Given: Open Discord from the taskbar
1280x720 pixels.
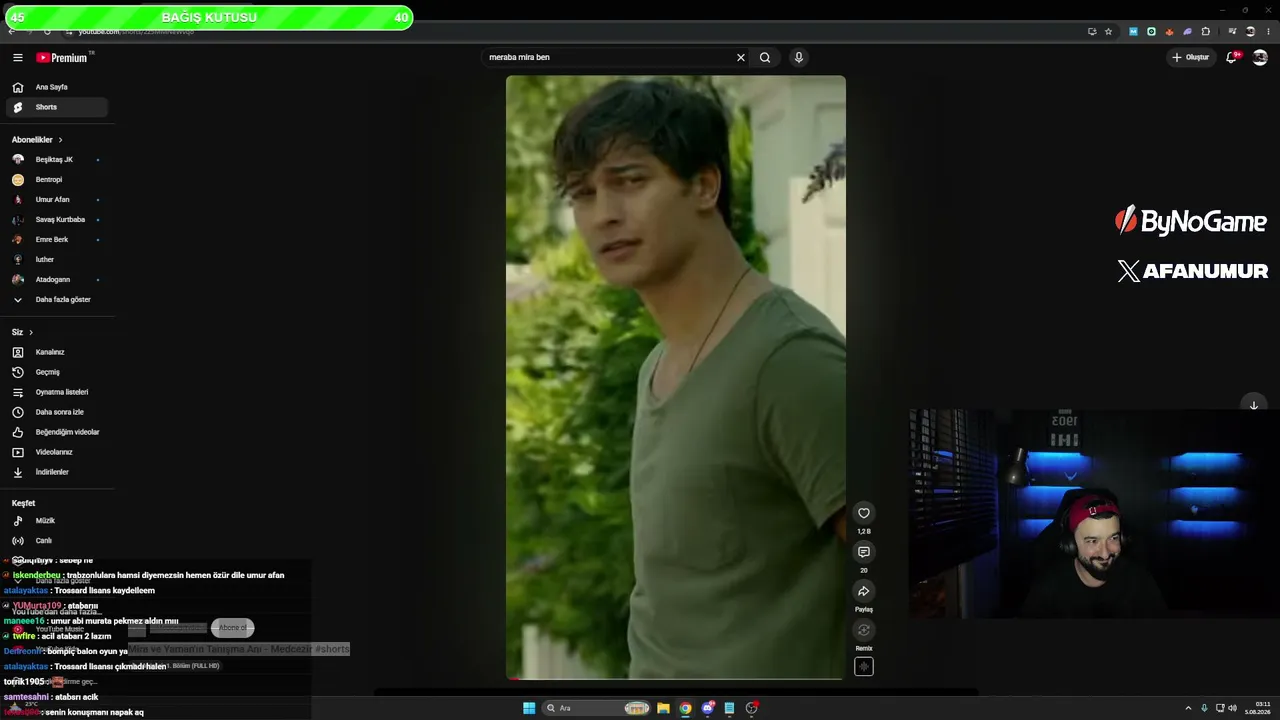Looking at the screenshot, I should click(x=708, y=708).
